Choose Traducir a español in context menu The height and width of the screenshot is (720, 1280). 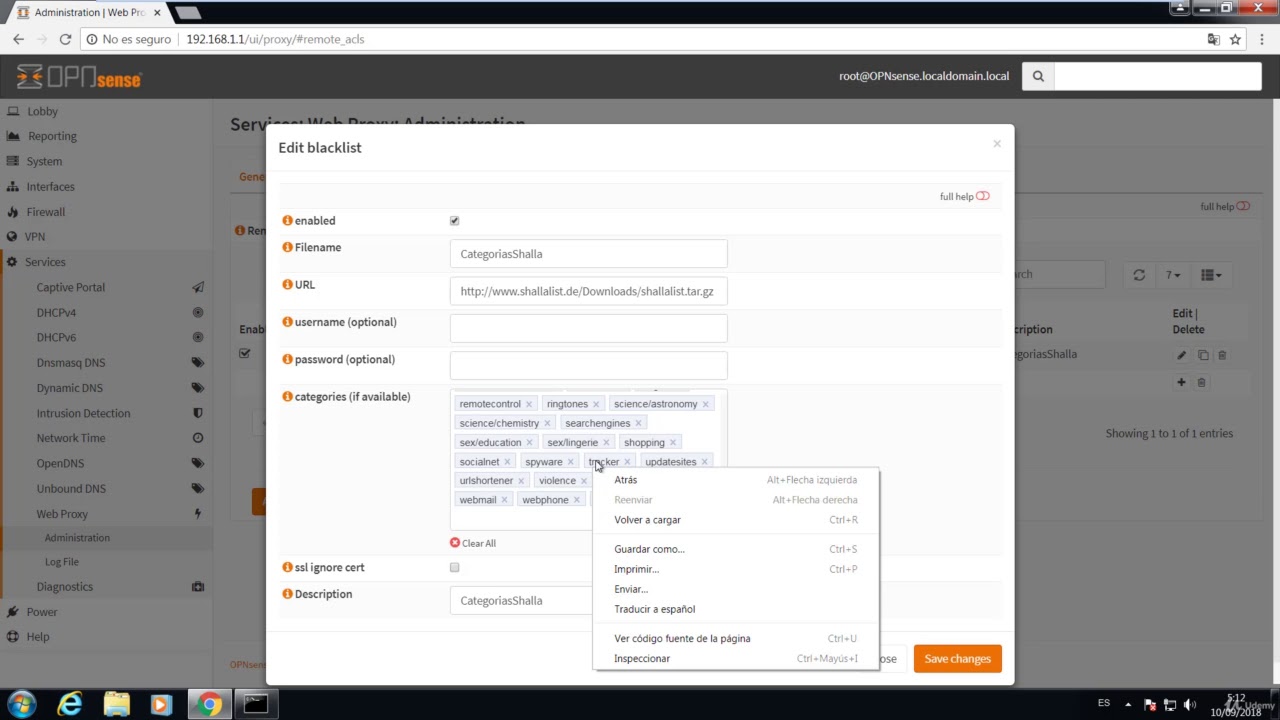point(736,609)
